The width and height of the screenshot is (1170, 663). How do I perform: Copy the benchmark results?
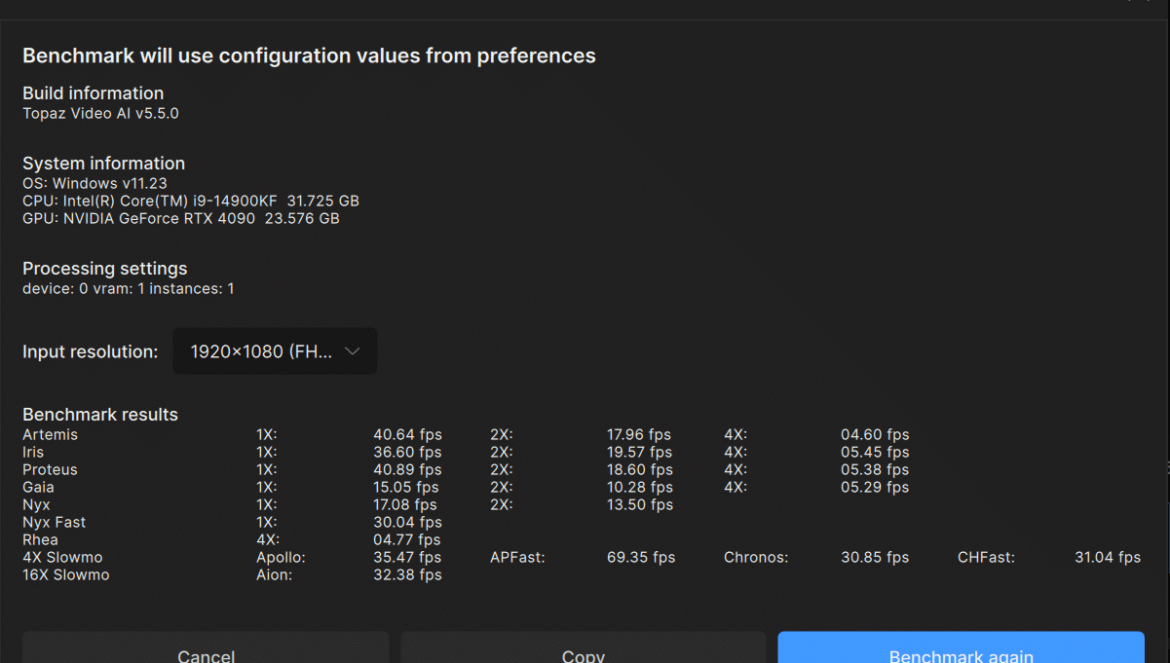(x=583, y=647)
